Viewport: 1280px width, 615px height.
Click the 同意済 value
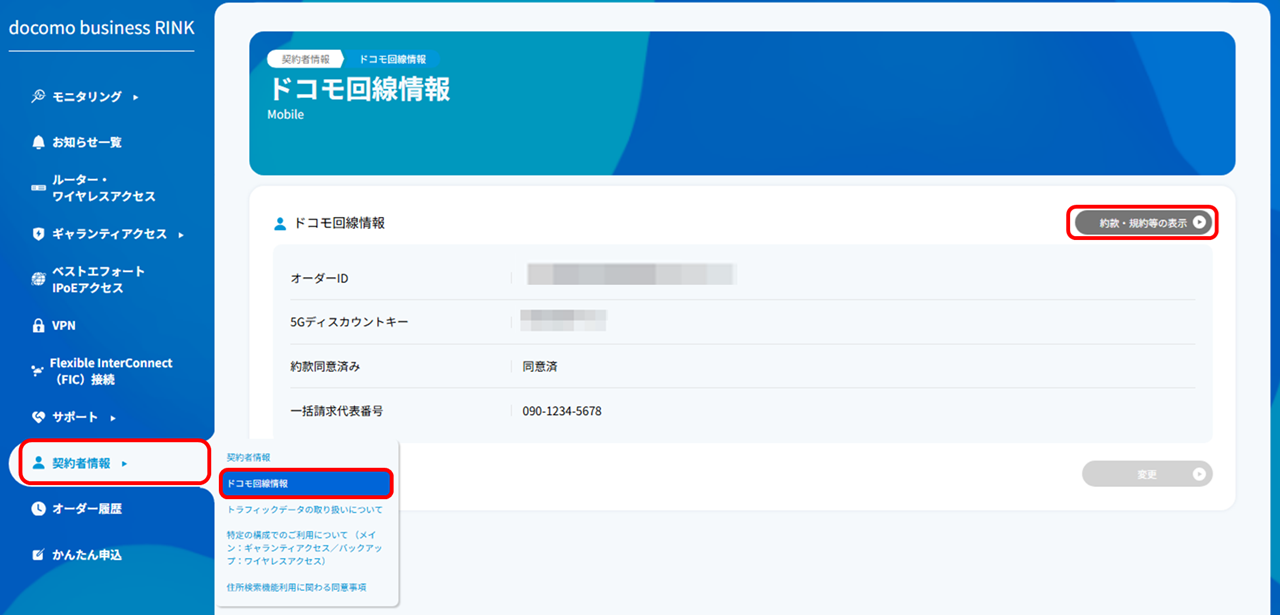[x=540, y=366]
